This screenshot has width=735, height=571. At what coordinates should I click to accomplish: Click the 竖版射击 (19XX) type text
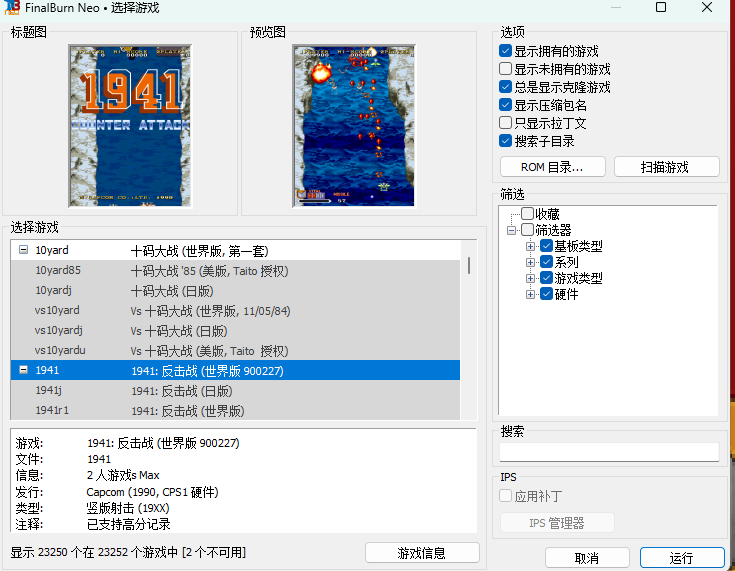coord(128,508)
